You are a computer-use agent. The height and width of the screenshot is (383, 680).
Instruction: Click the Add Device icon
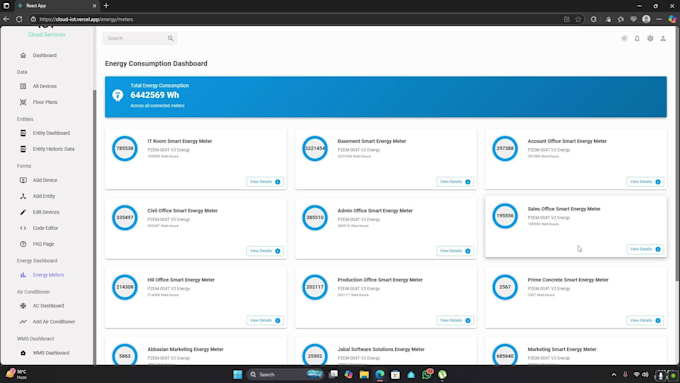[23, 180]
